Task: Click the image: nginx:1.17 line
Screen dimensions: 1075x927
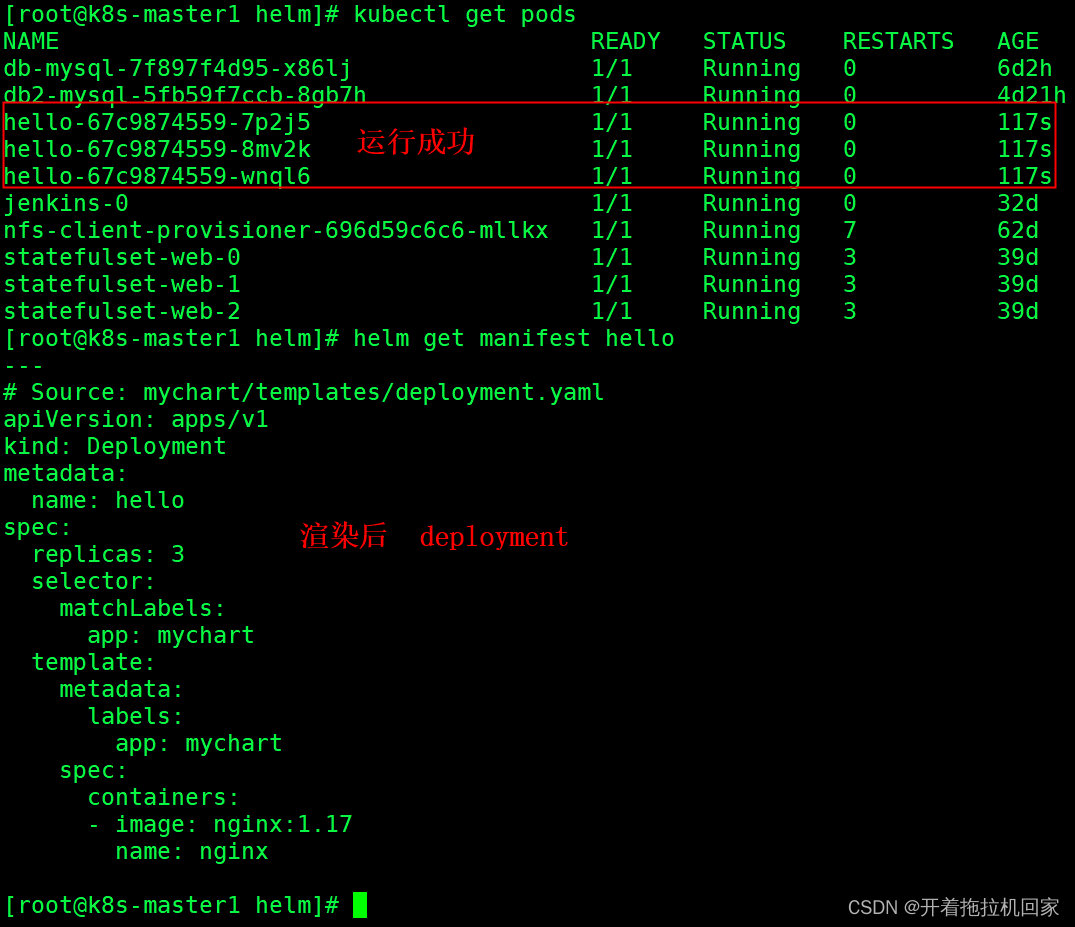Action: click(x=220, y=823)
